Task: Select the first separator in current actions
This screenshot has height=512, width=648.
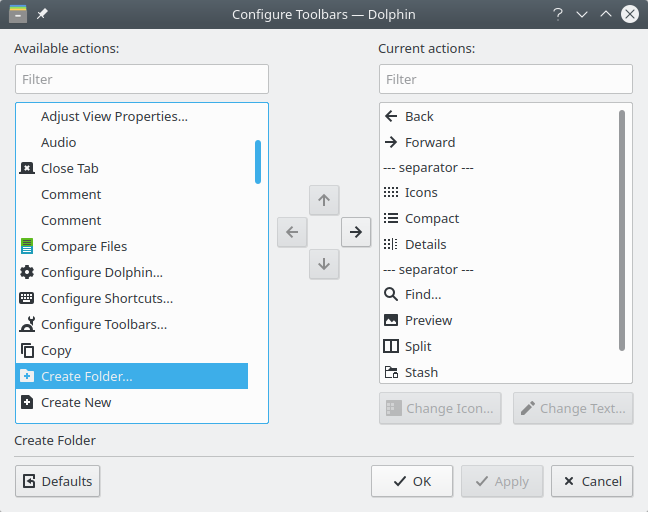Action: (x=428, y=167)
